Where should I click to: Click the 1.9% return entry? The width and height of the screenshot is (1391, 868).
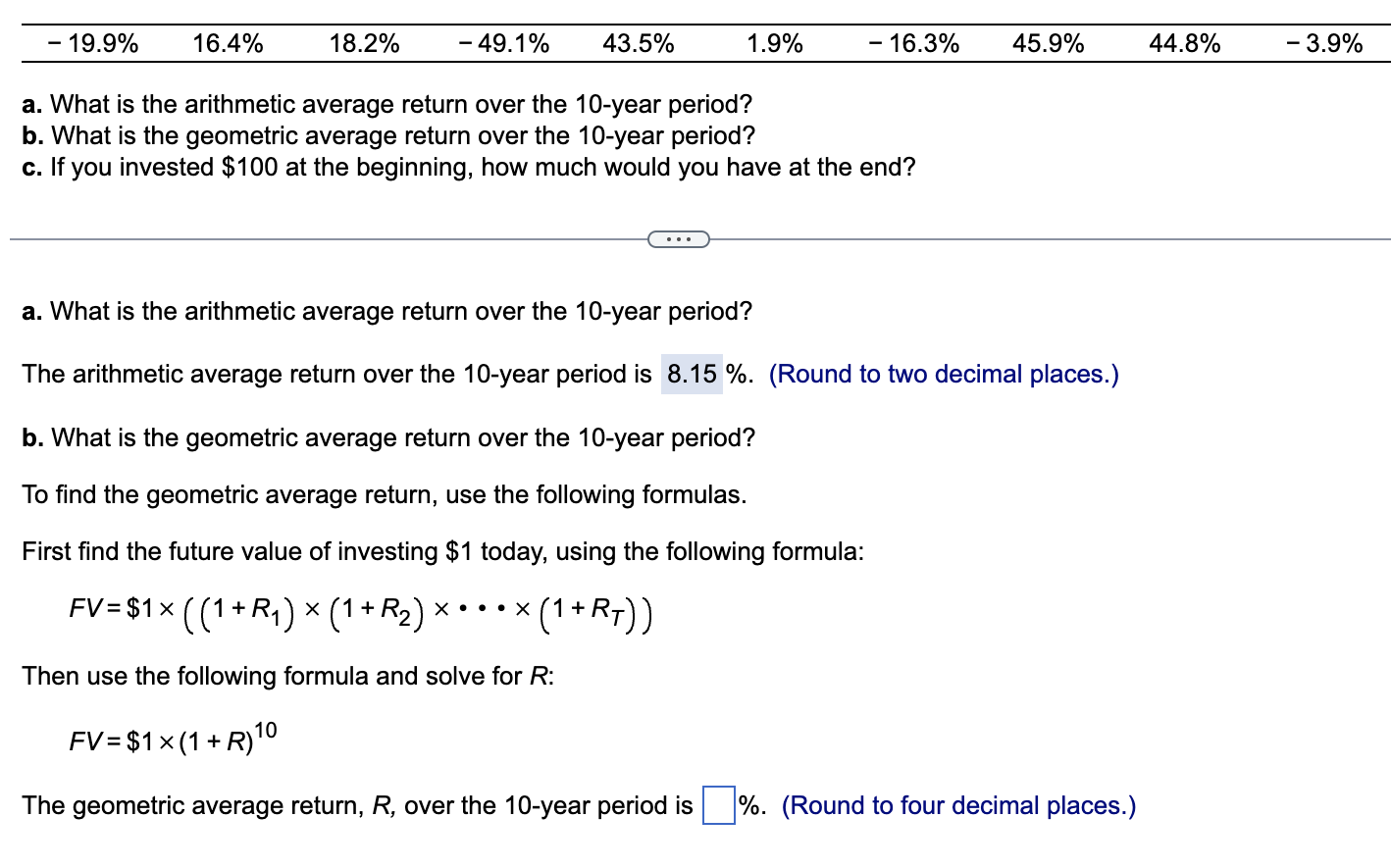pyautogui.click(x=775, y=43)
